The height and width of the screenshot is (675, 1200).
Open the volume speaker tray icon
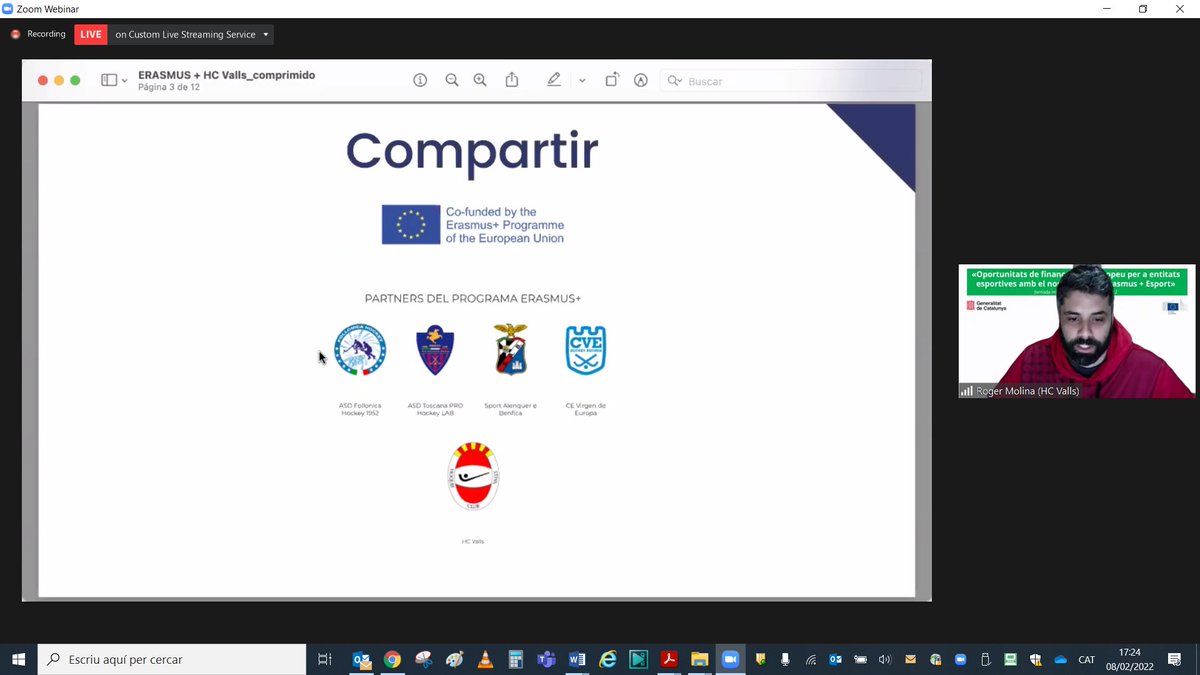(x=885, y=659)
